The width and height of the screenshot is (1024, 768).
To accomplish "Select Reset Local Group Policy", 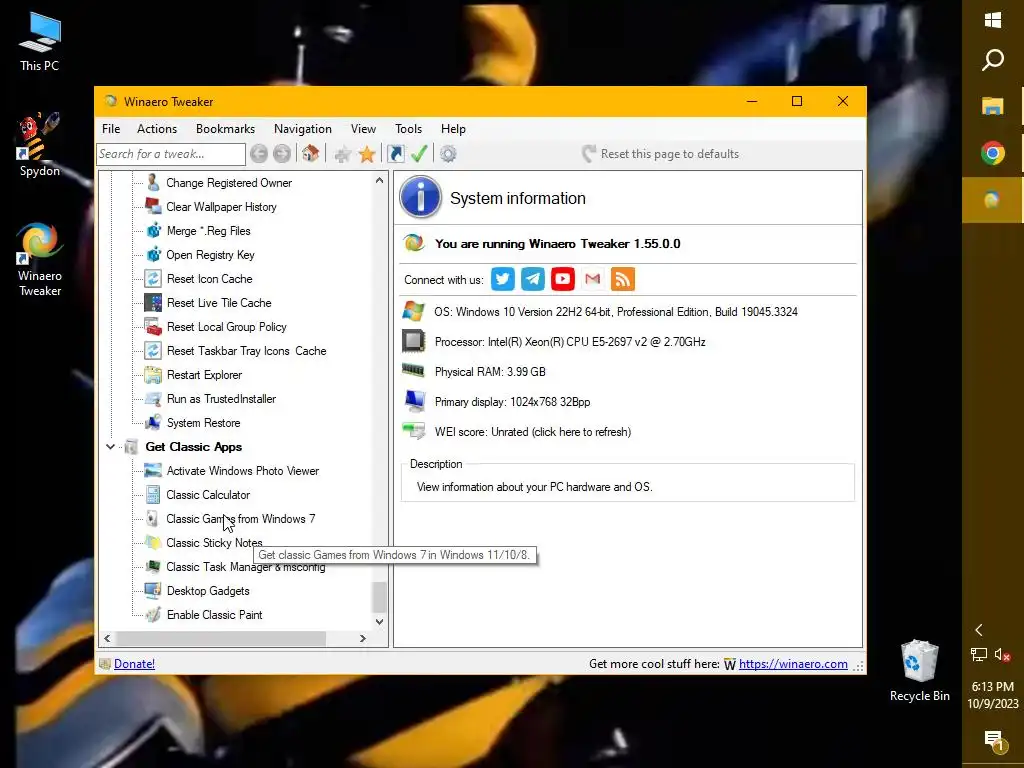I will click(x=227, y=327).
